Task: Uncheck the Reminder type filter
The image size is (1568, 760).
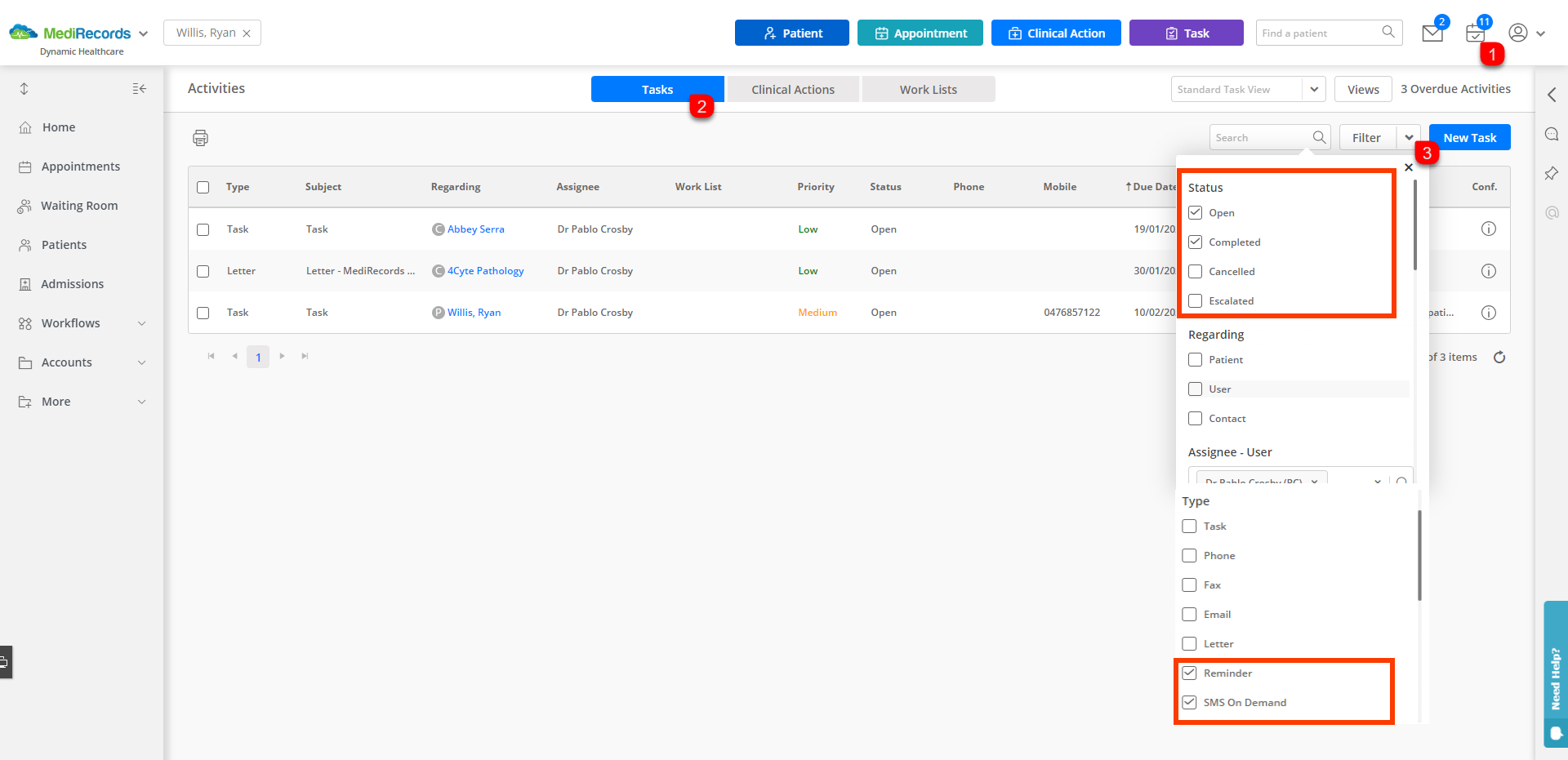Action: click(x=1189, y=673)
